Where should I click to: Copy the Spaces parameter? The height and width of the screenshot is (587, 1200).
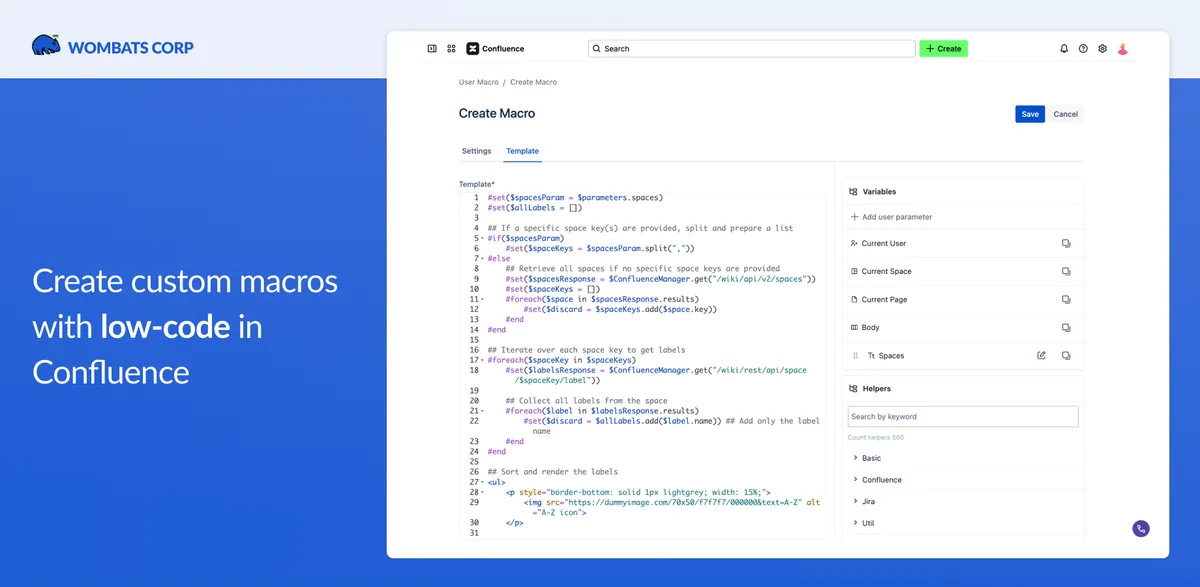(x=1066, y=355)
